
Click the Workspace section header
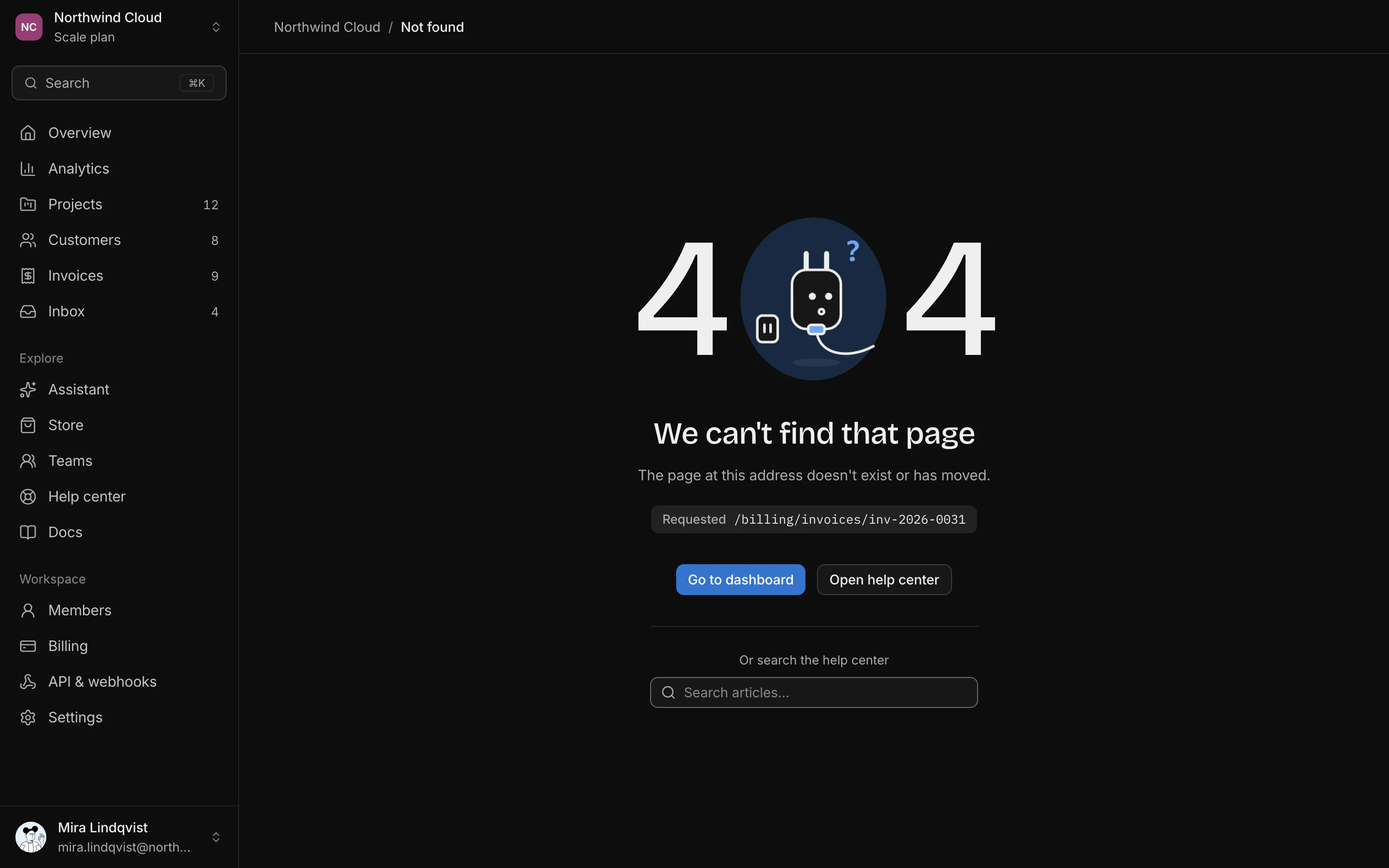pos(52,579)
